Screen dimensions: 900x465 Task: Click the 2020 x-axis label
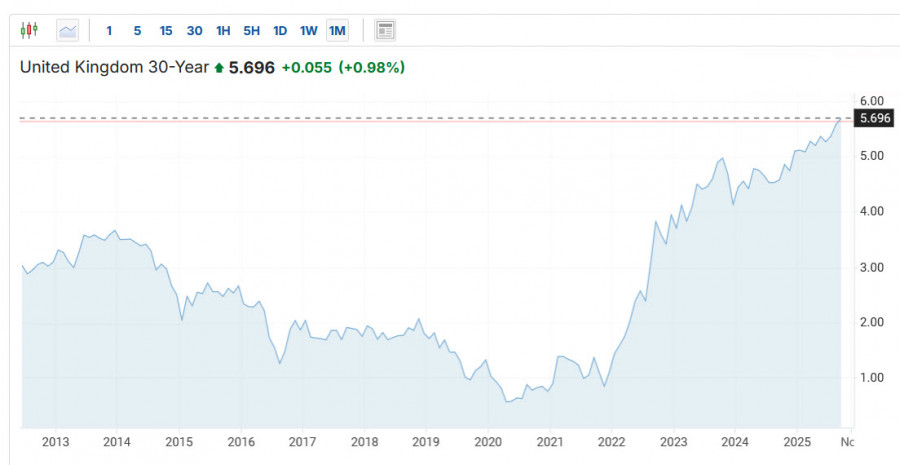[x=487, y=442]
